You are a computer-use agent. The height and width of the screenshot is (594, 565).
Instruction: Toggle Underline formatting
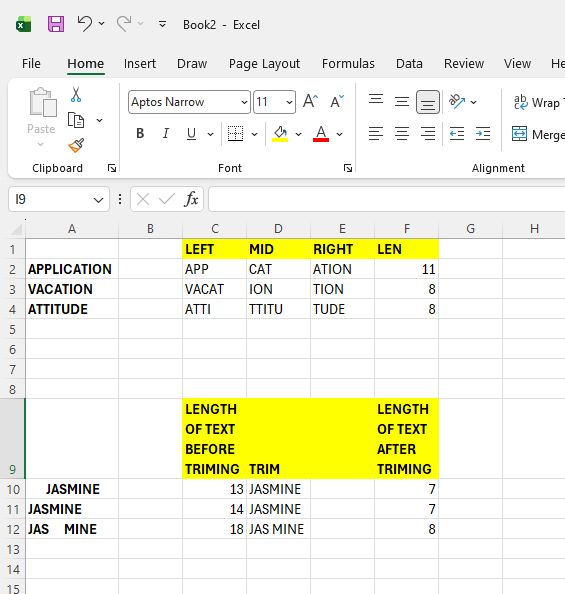click(x=191, y=133)
